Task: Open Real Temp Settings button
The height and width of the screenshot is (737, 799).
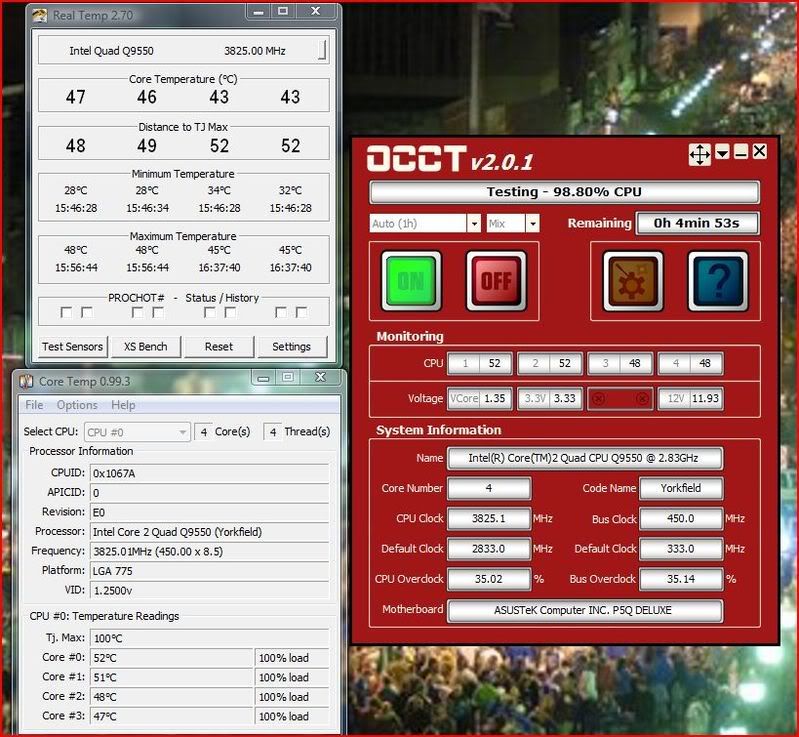Action: (x=291, y=347)
